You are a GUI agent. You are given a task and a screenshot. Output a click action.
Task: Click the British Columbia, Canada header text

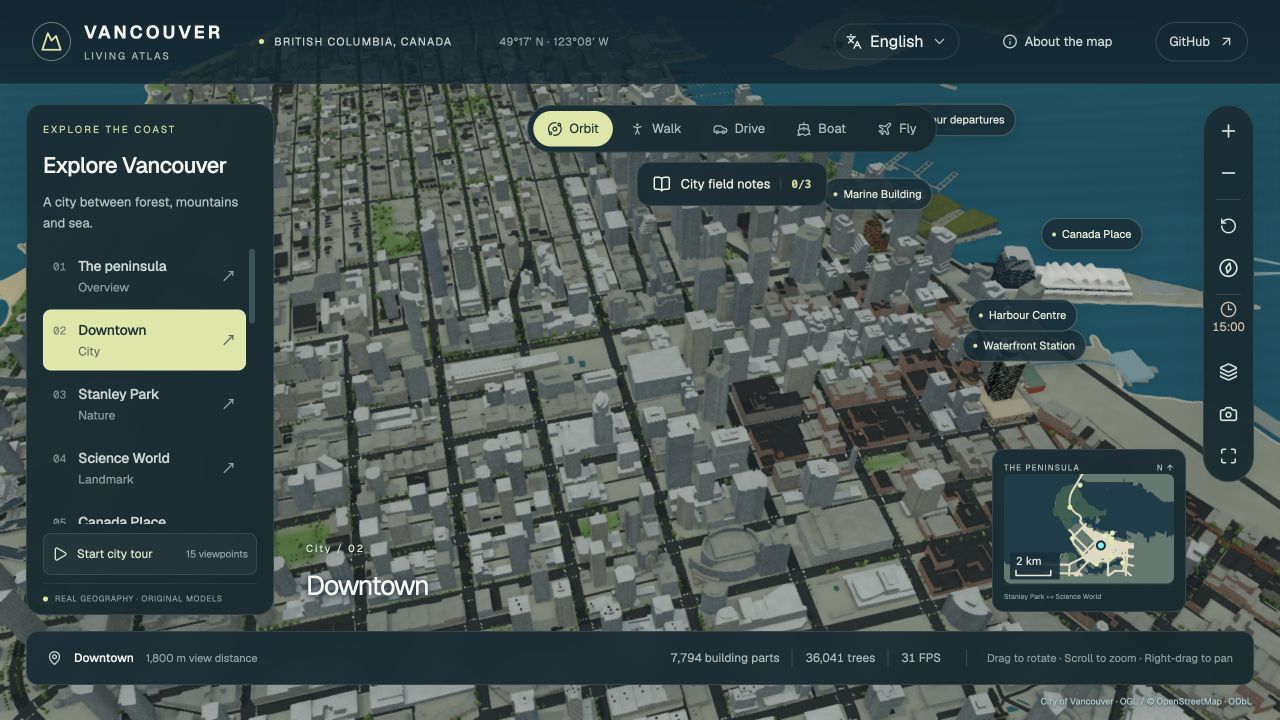(363, 42)
